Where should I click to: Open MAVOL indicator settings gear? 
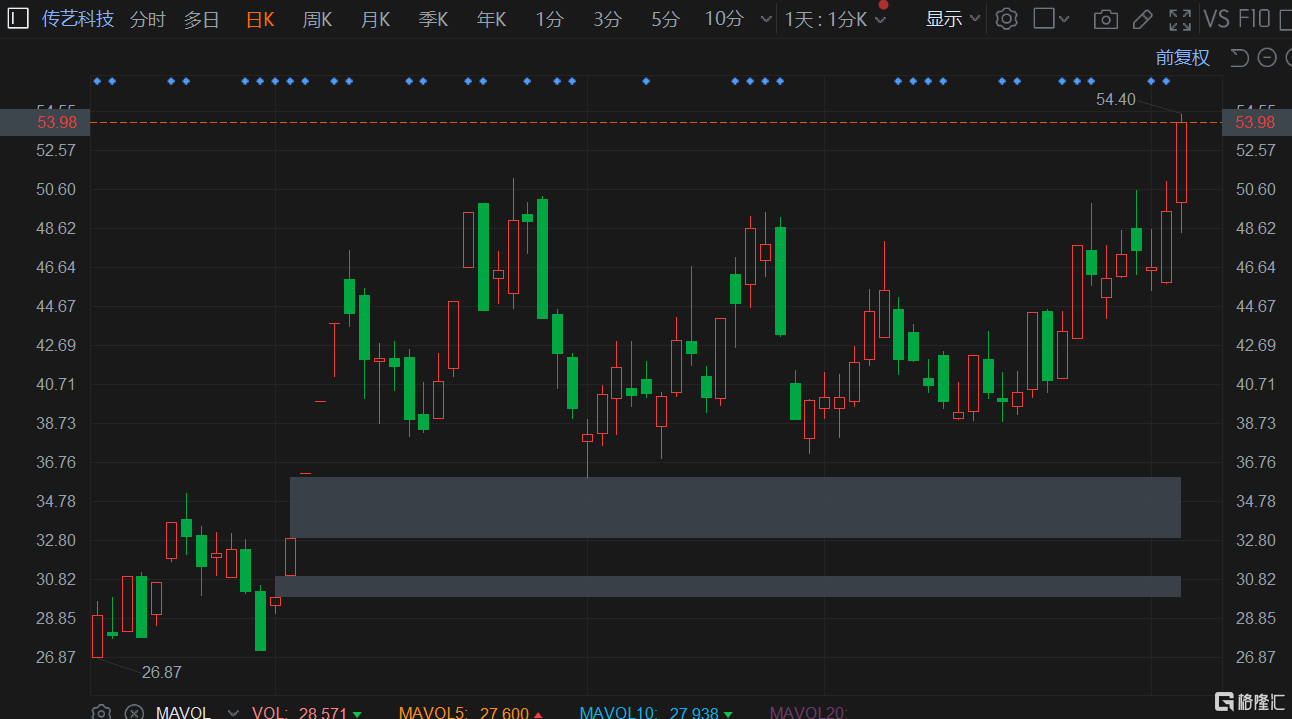click(x=101, y=712)
